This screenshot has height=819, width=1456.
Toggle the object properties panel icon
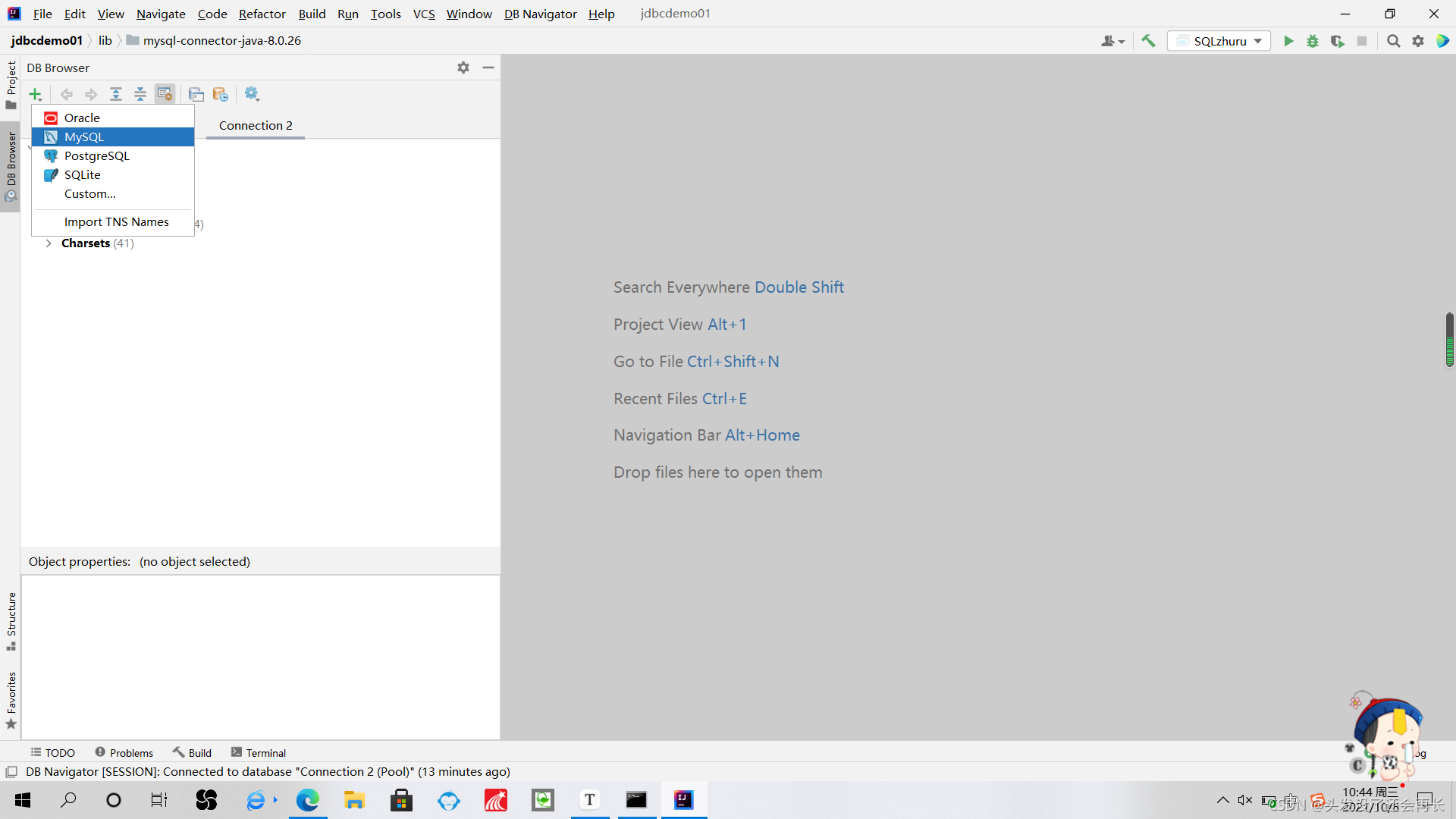click(x=165, y=94)
